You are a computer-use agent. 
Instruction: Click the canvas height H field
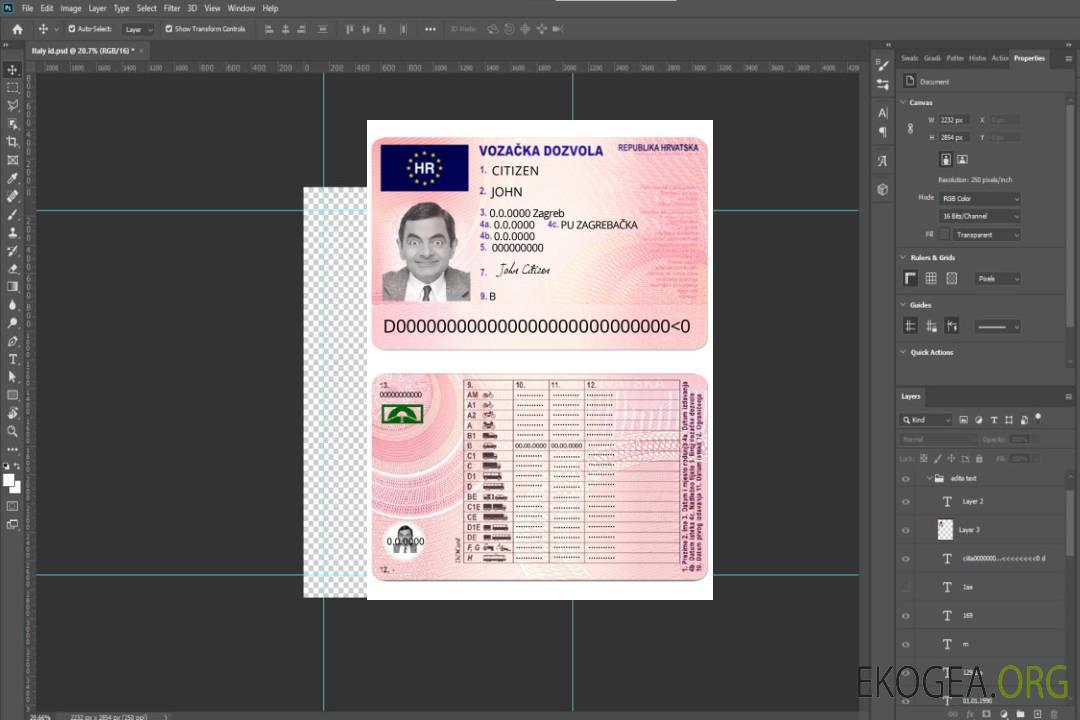tap(955, 138)
